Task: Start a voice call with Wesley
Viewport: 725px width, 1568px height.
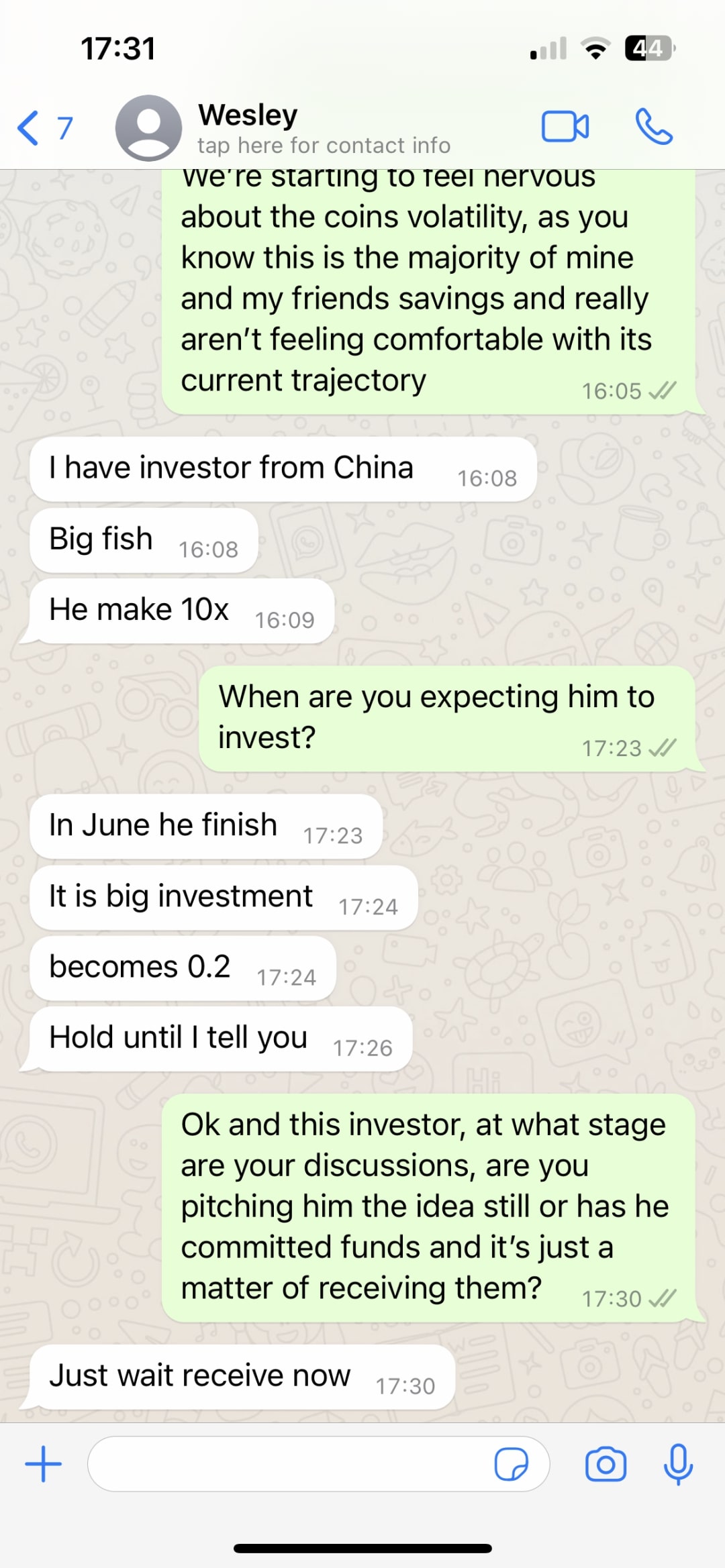Action: pyautogui.click(x=654, y=126)
